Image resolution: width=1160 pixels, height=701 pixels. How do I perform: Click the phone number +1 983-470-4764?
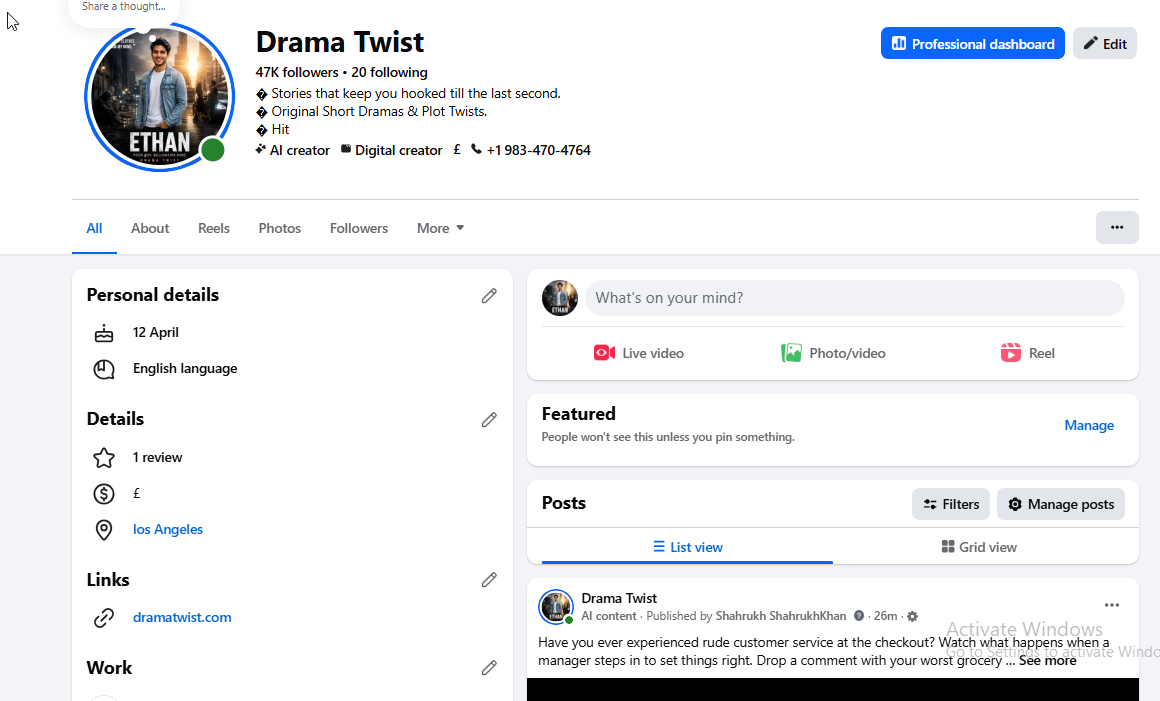(538, 150)
